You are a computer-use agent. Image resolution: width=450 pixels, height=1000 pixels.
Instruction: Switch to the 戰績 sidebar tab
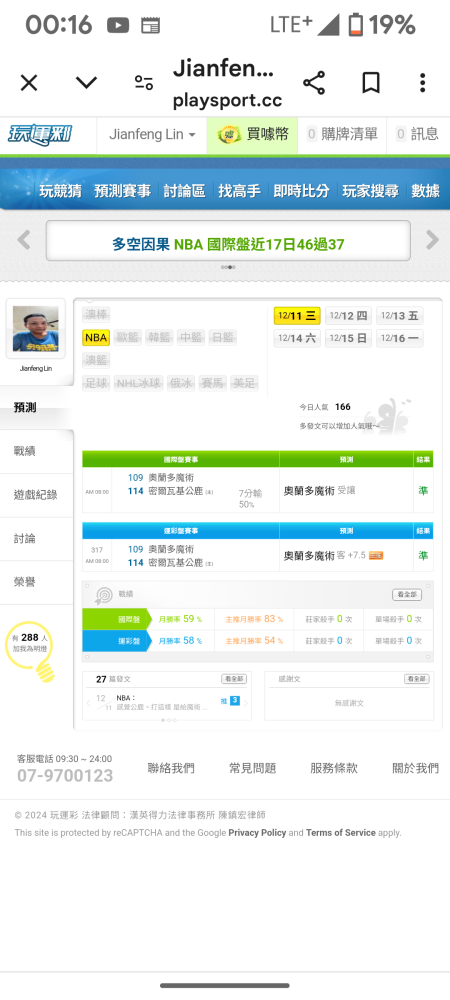click(x=36, y=451)
